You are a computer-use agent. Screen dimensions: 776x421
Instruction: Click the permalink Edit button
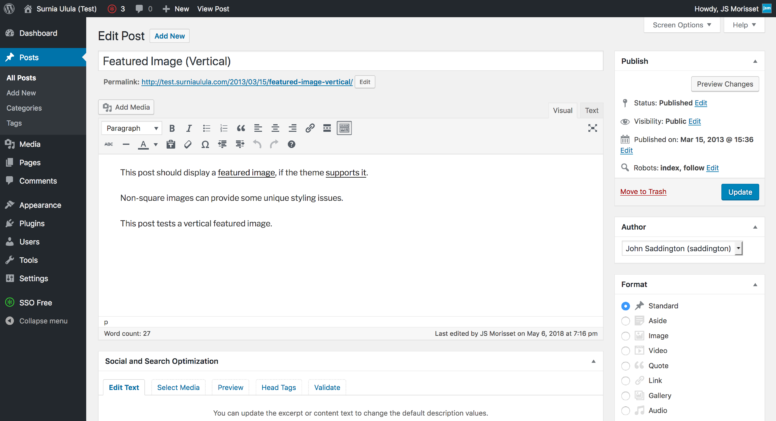click(365, 82)
